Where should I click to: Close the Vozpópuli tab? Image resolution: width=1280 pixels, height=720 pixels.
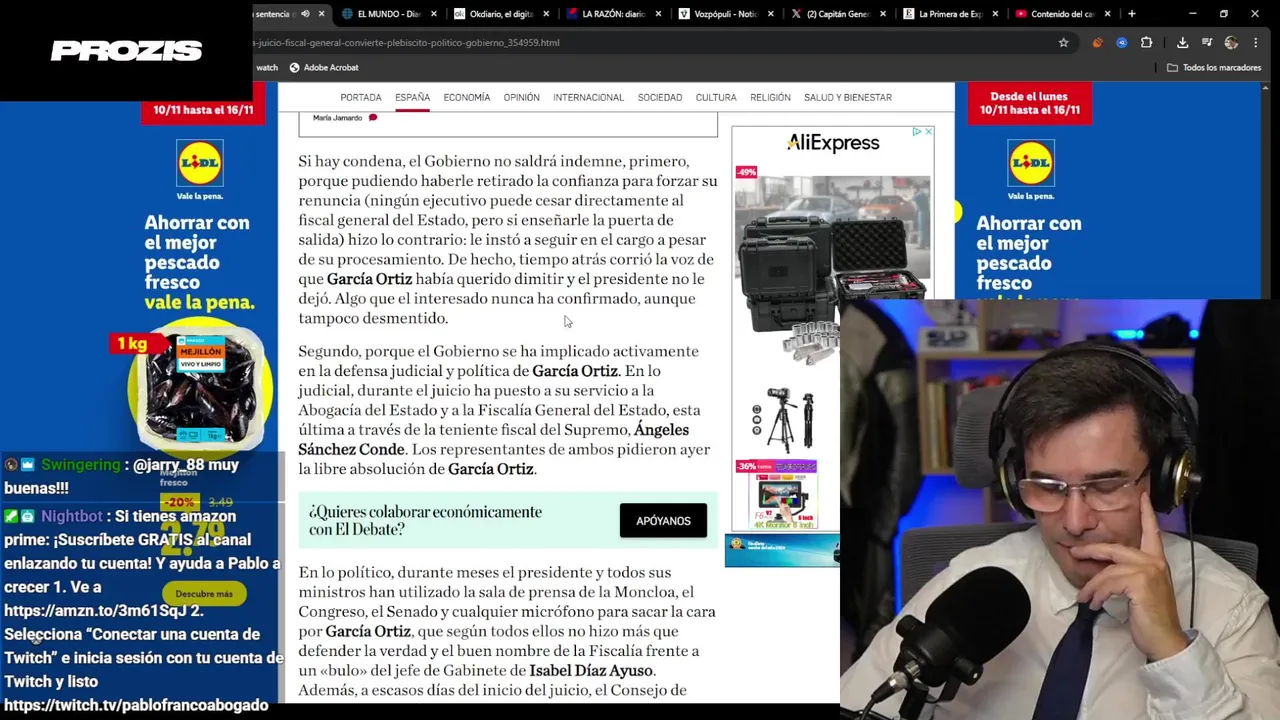click(770, 14)
